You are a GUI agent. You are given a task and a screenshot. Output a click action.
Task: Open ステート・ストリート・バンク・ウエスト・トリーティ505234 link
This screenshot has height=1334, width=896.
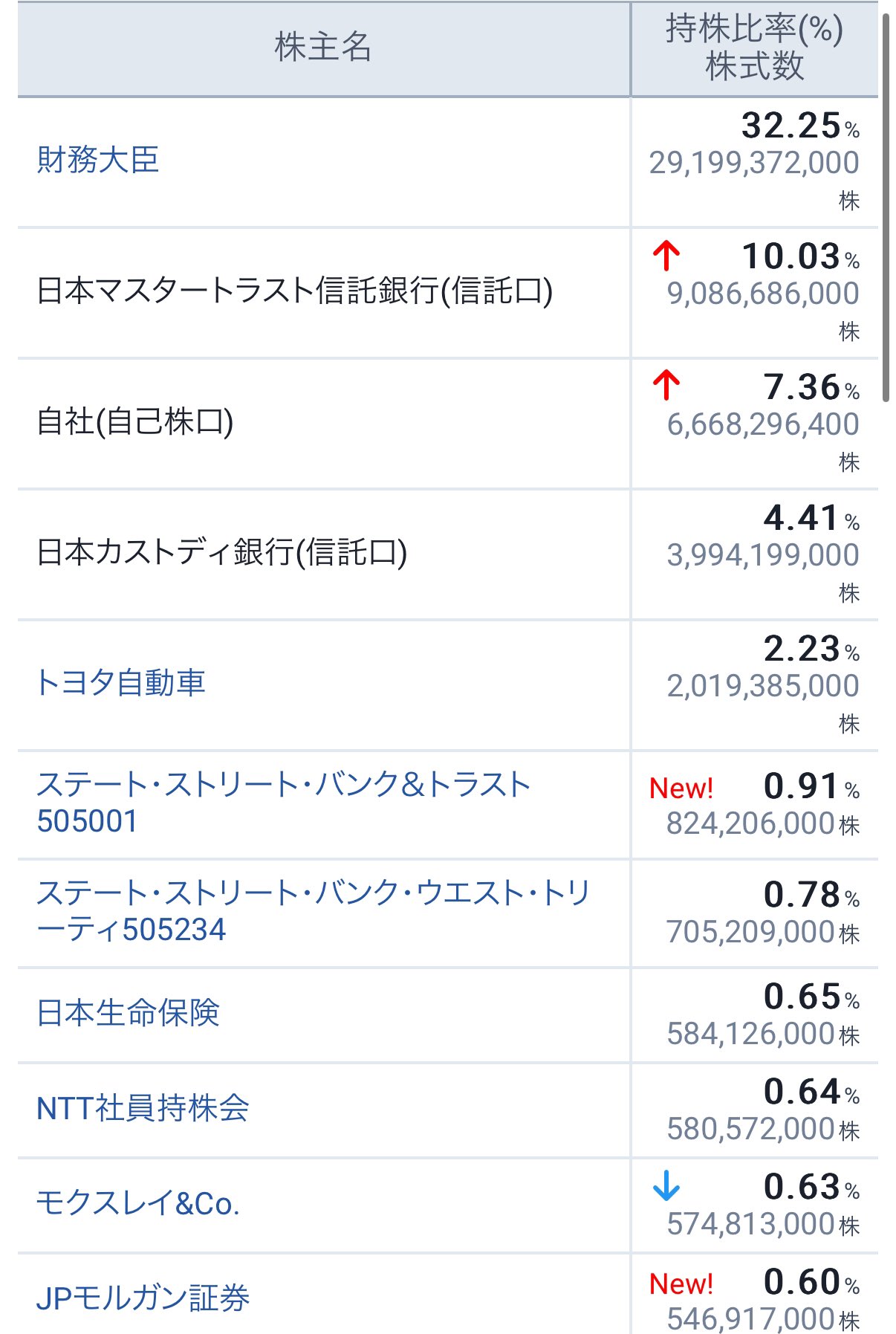point(312,910)
